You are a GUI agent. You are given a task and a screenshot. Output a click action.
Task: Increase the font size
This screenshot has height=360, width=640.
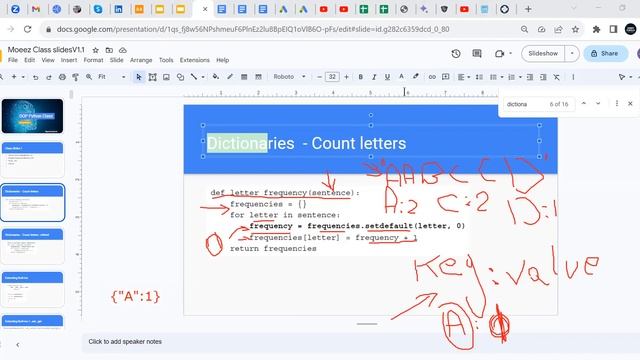347,77
